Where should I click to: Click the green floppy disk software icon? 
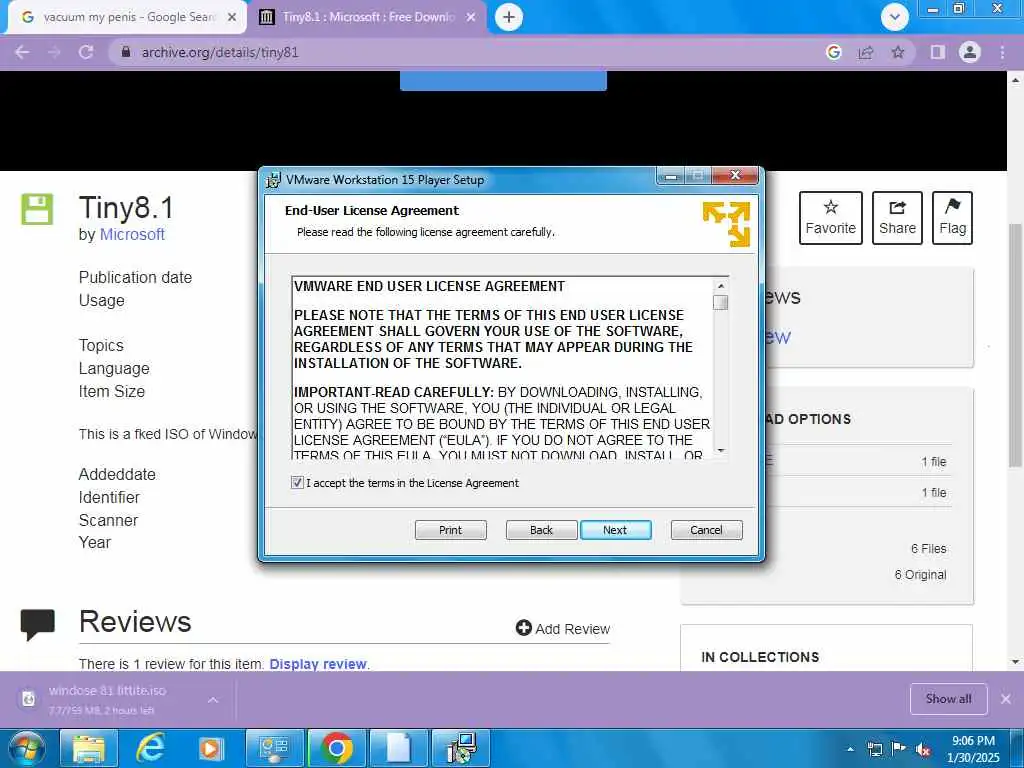(x=37, y=209)
